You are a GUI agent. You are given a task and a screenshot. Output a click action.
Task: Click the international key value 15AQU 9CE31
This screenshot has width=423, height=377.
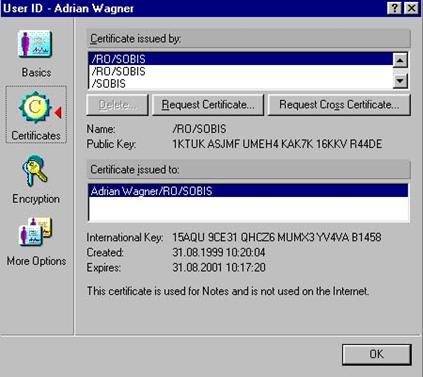[277, 237]
